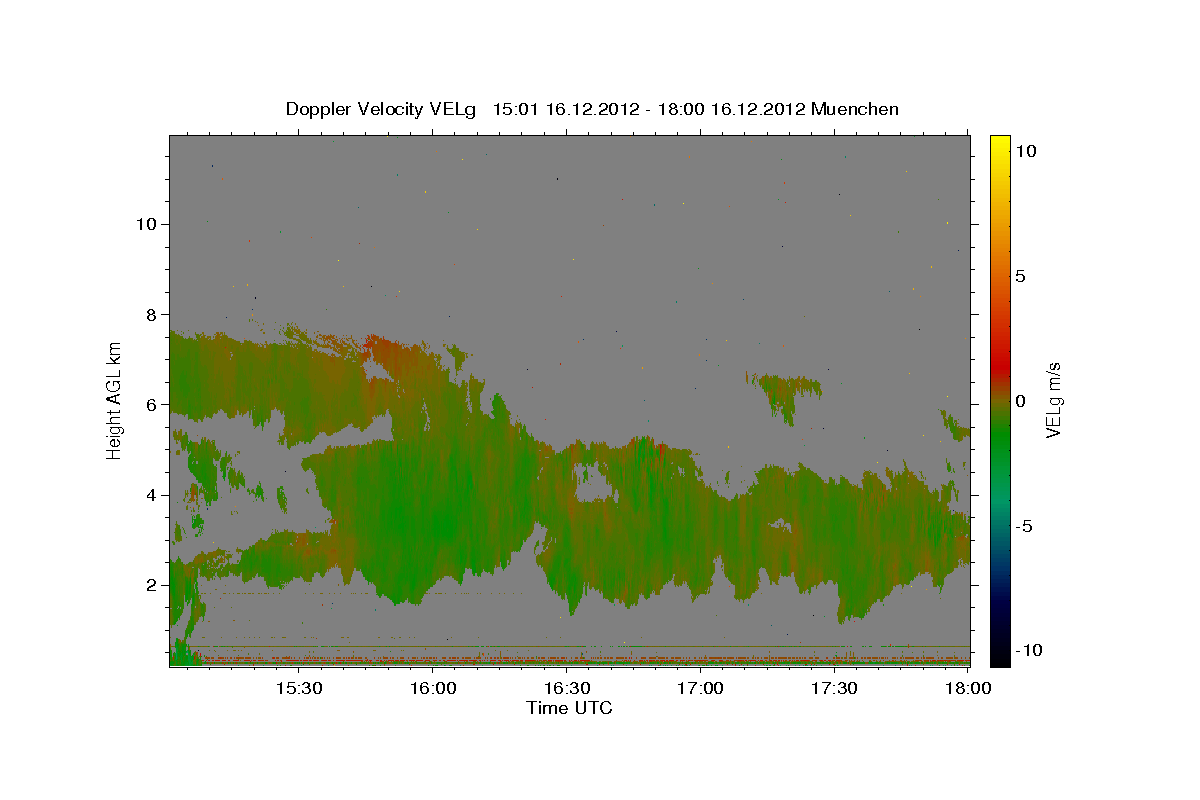Click the 'VELg m/s' colorbar label

point(1053,400)
